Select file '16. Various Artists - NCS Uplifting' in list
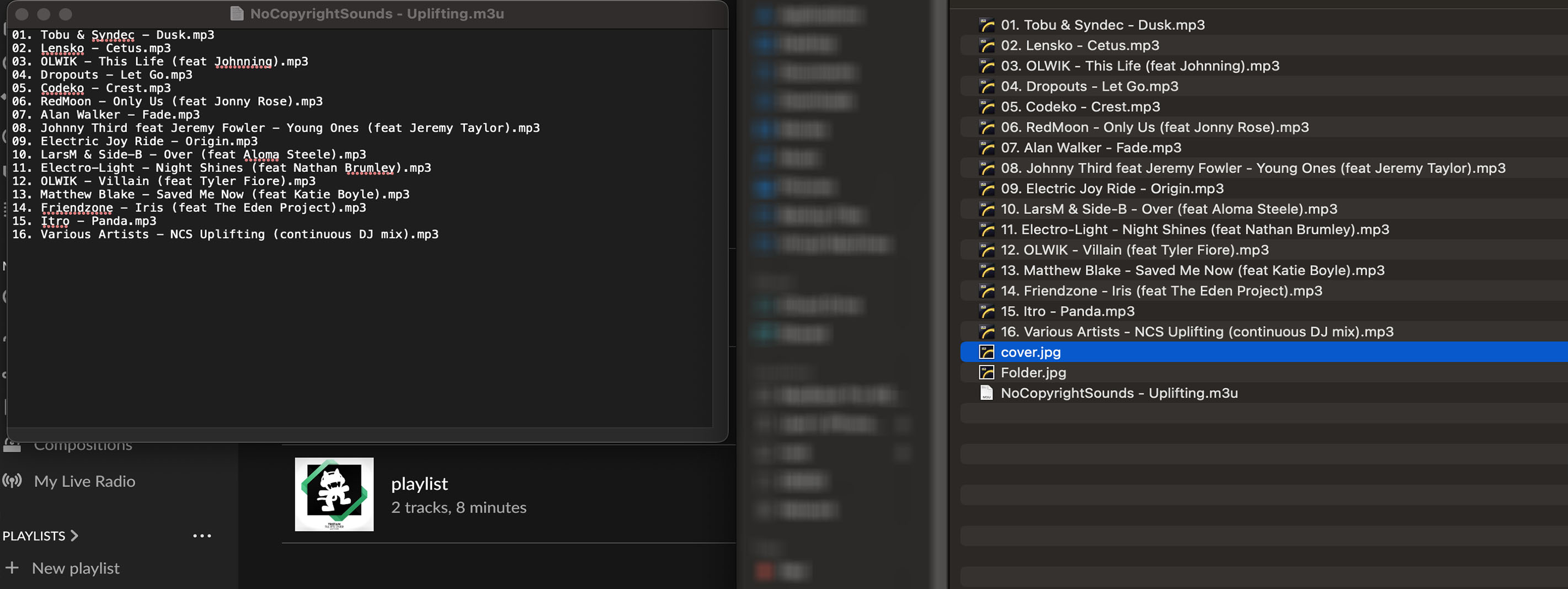Viewport: 1568px width, 589px height. (1197, 331)
